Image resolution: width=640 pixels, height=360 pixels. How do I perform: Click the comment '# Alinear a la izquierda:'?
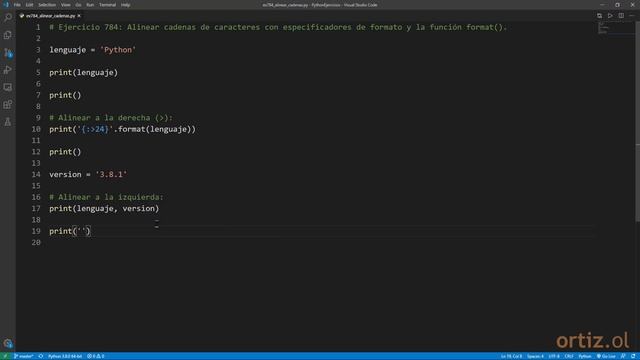106,197
